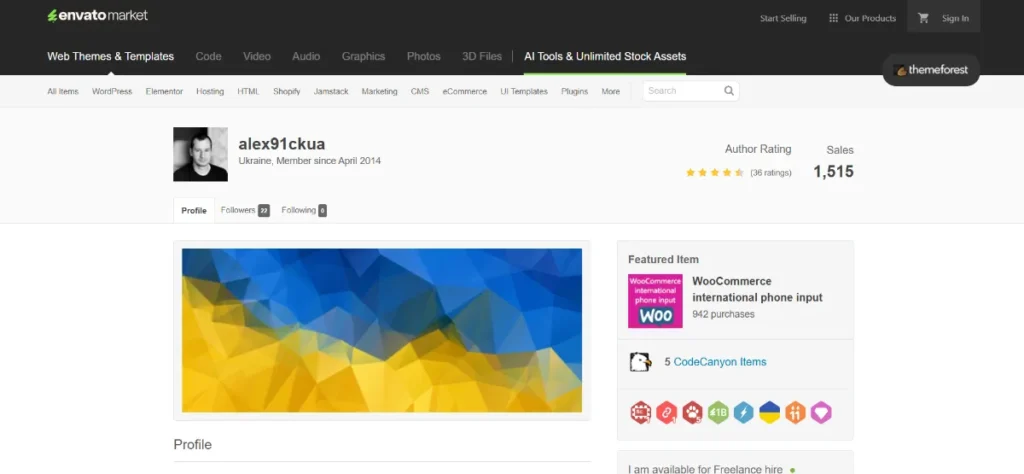This screenshot has height=474, width=1024.
Task: Click the Ukraine flag hexagon badge
Action: pyautogui.click(x=769, y=412)
